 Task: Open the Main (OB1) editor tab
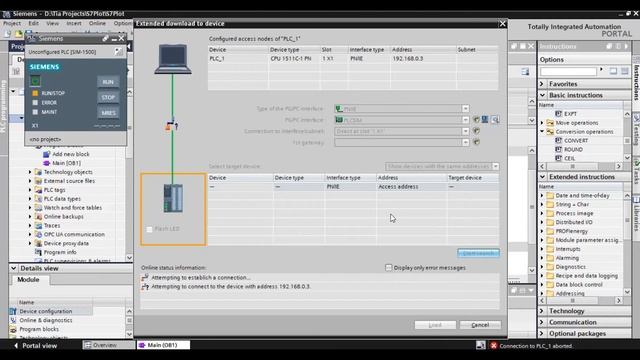click(163, 345)
